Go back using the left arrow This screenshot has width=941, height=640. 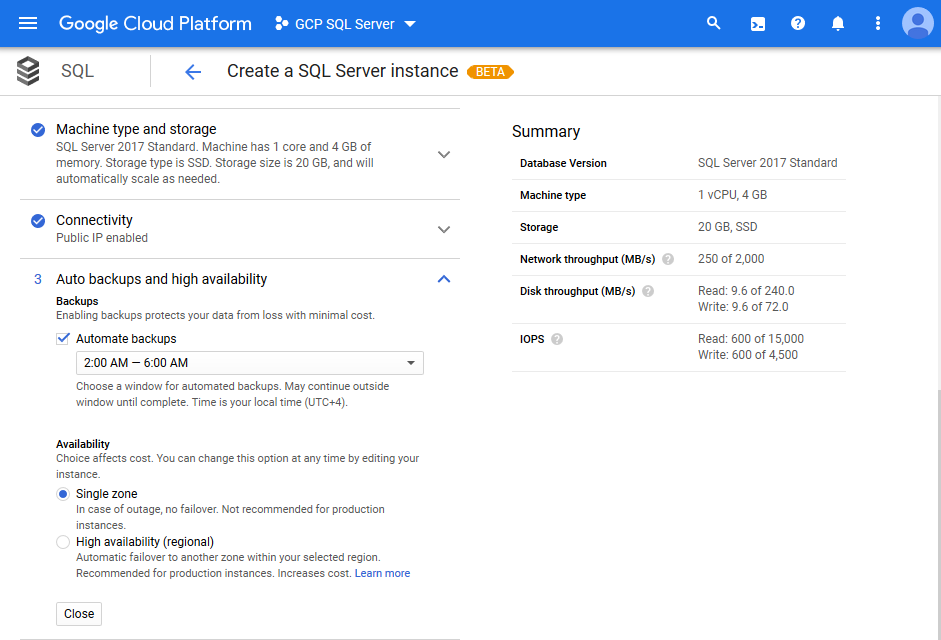click(193, 72)
